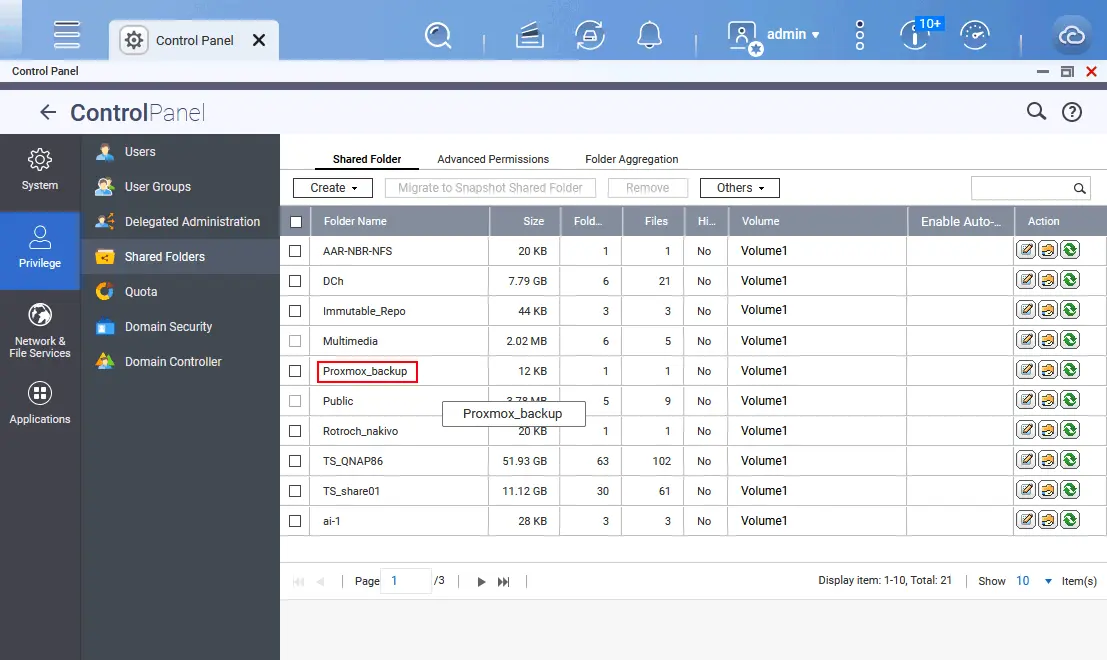Switch to Folder Aggregation tab
The height and width of the screenshot is (660, 1107).
point(631,159)
